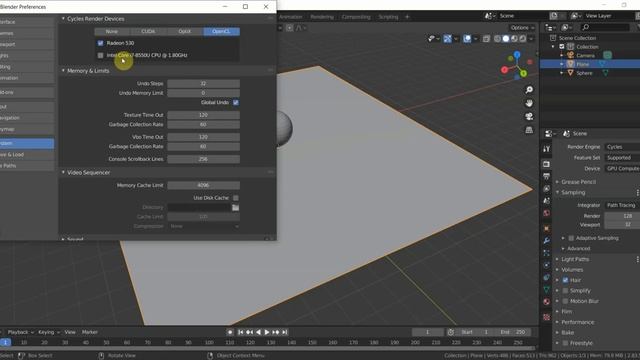Image resolution: width=640 pixels, height=360 pixels.
Task: Open the Scene properties tab icon
Action: [547, 201]
